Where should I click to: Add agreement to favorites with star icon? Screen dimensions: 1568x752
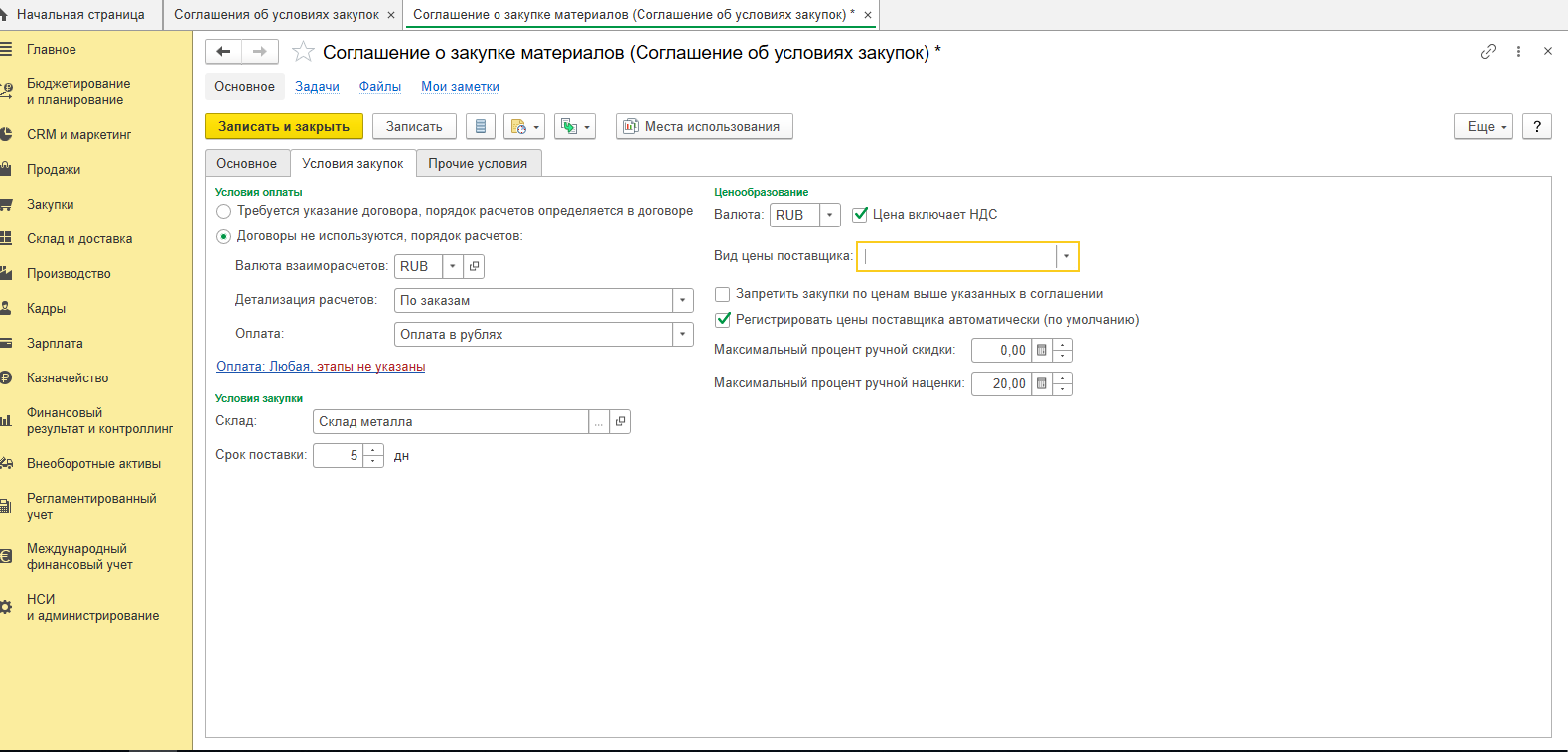click(303, 52)
